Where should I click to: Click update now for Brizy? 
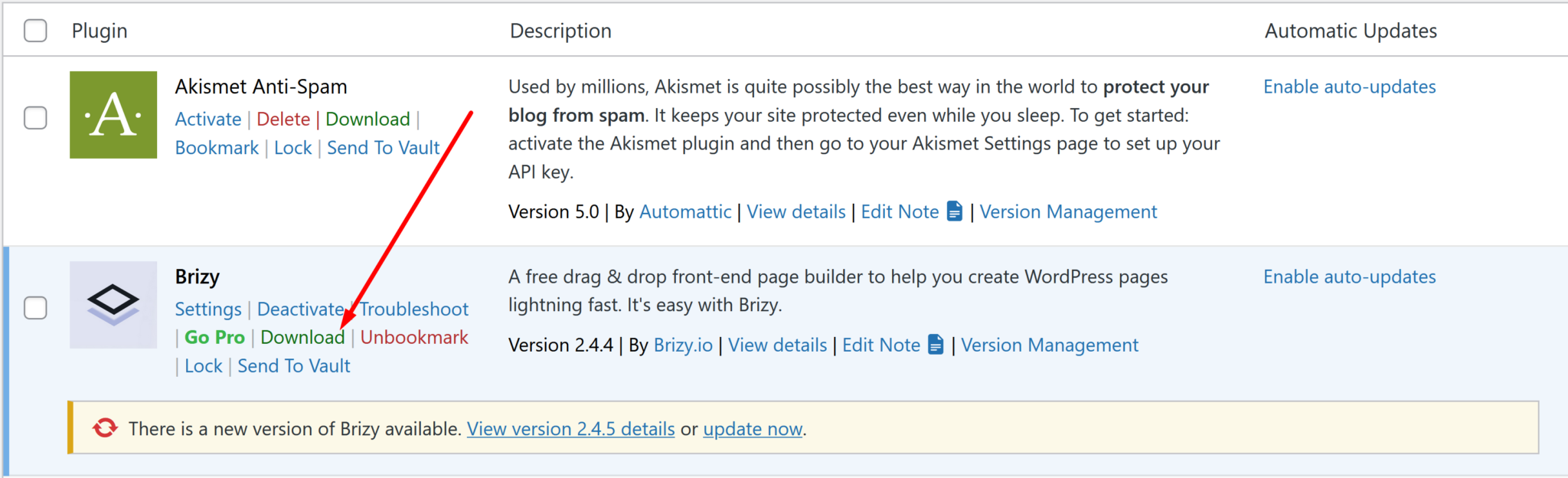click(x=753, y=429)
